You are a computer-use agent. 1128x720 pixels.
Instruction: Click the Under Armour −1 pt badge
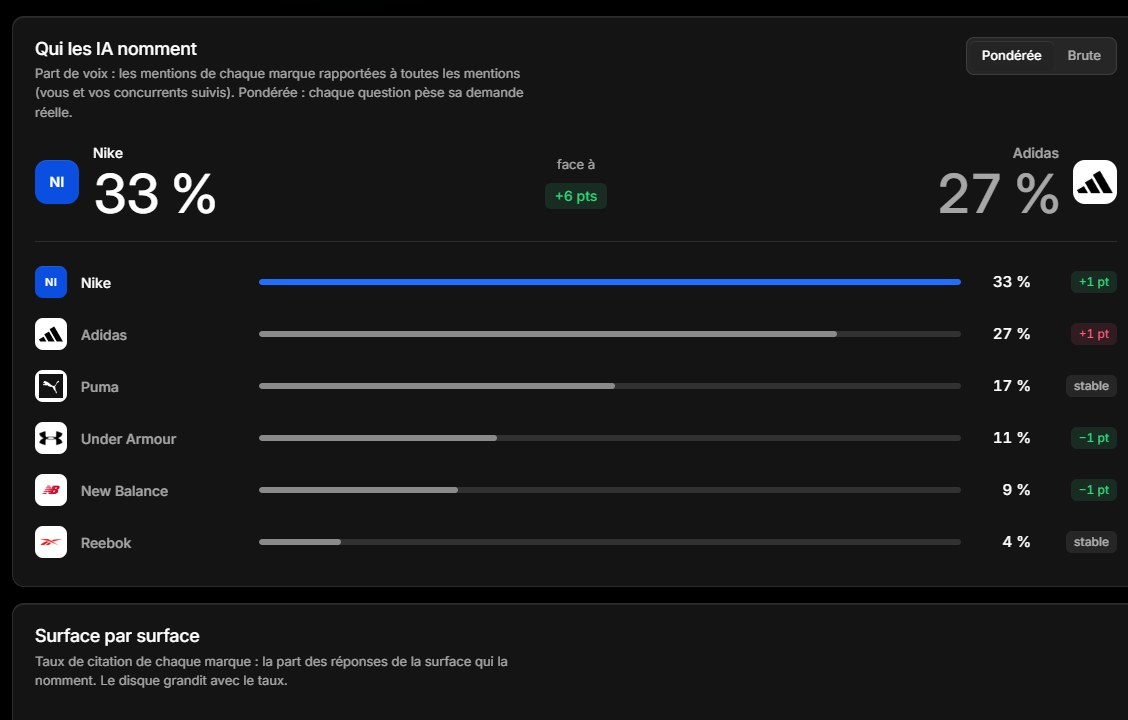(x=1093, y=438)
